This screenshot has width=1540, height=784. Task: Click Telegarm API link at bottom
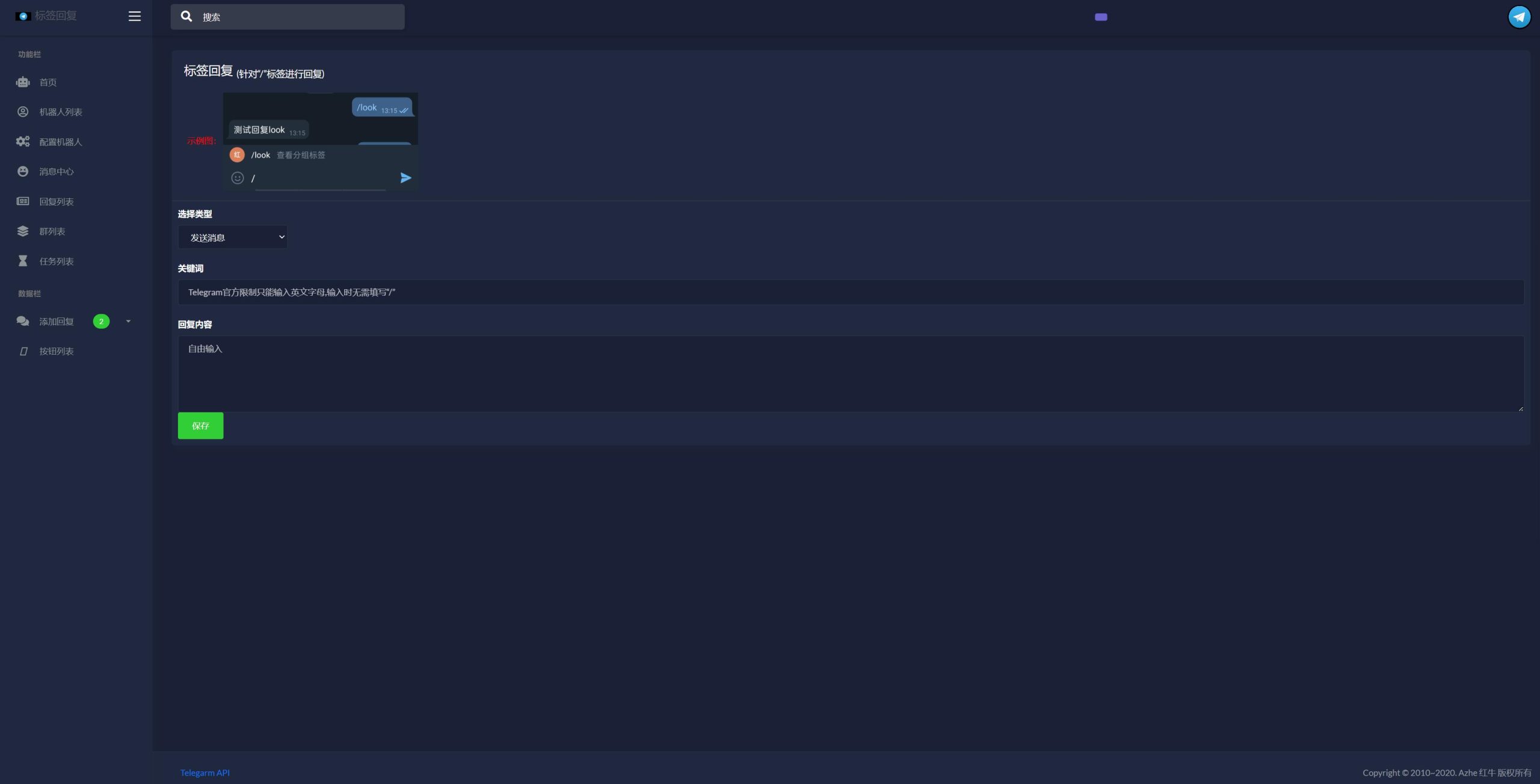(204, 773)
